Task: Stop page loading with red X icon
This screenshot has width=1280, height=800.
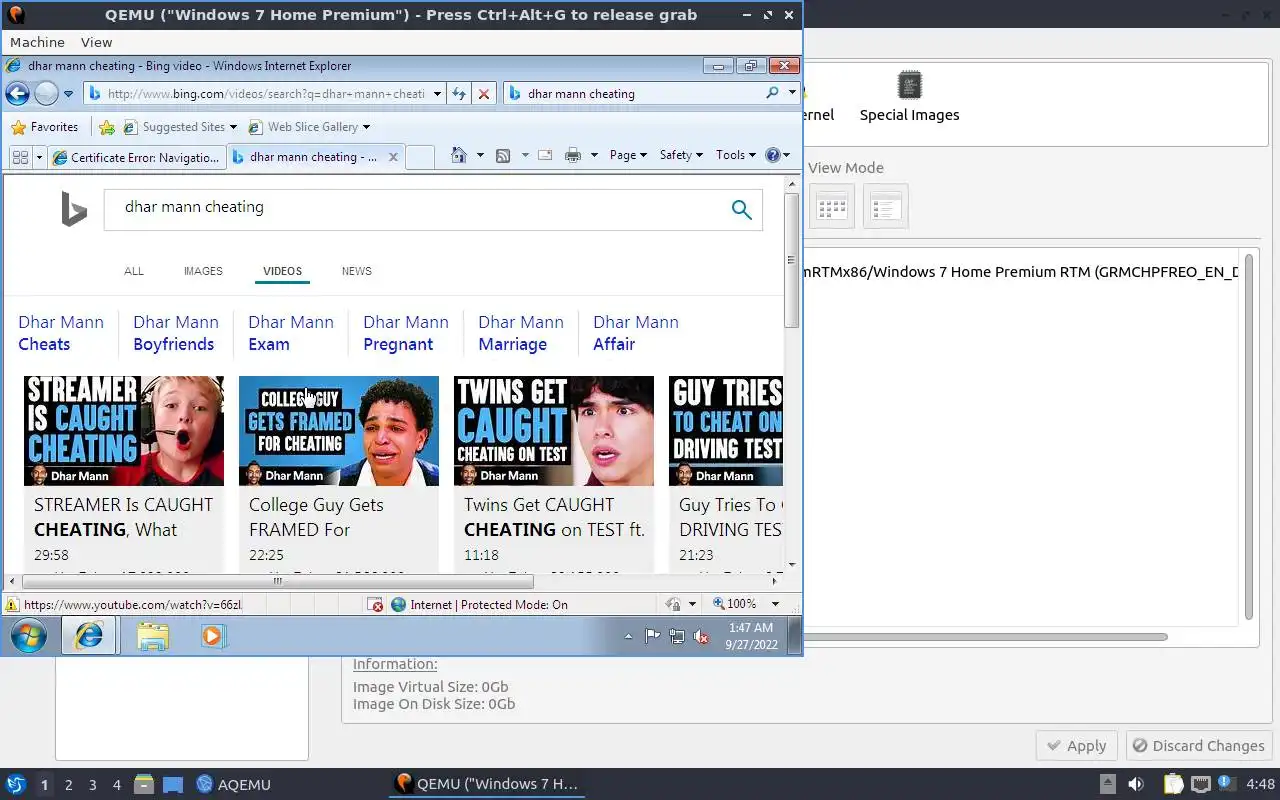Action: 484,94
